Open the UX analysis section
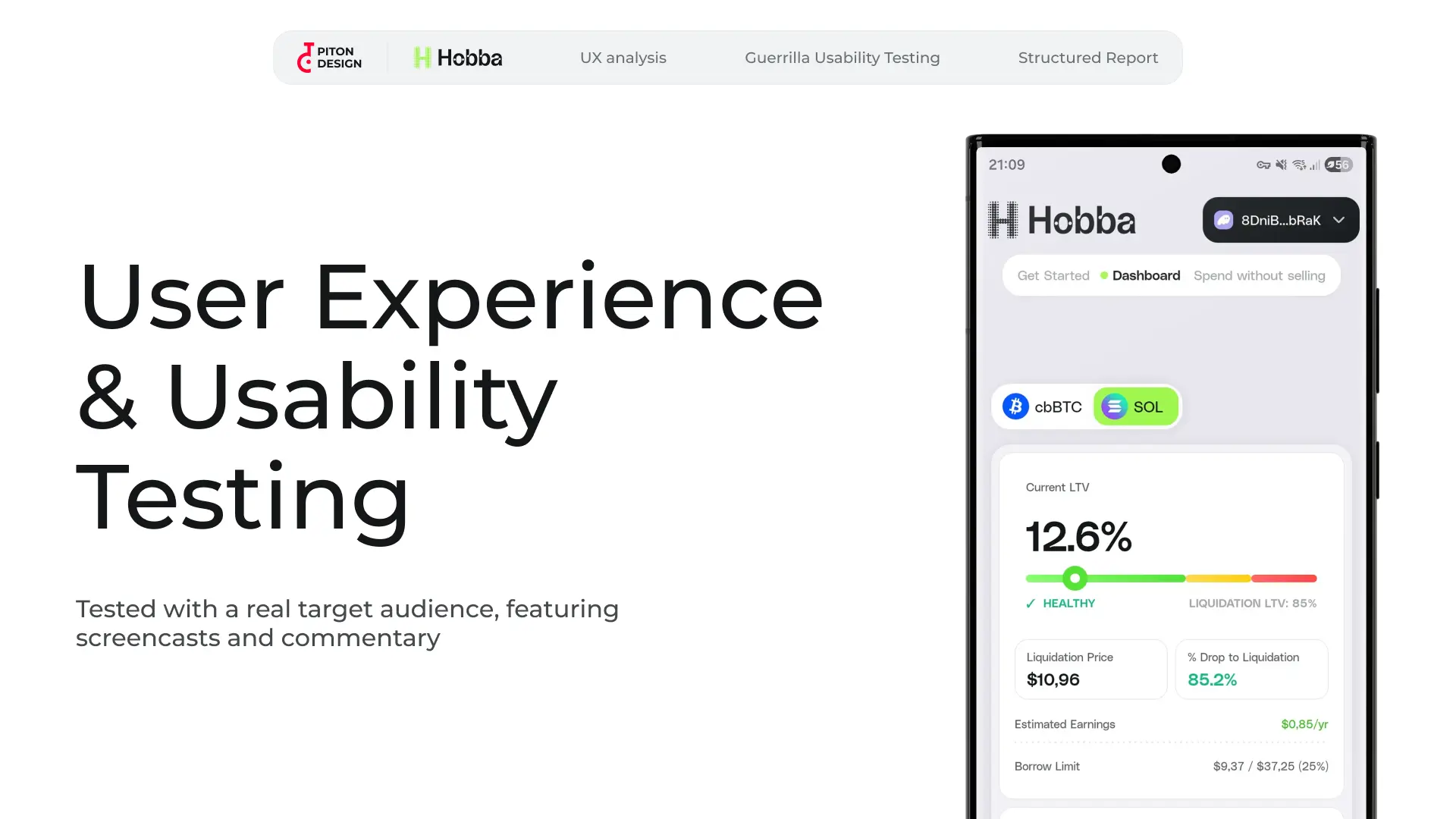 click(x=623, y=58)
